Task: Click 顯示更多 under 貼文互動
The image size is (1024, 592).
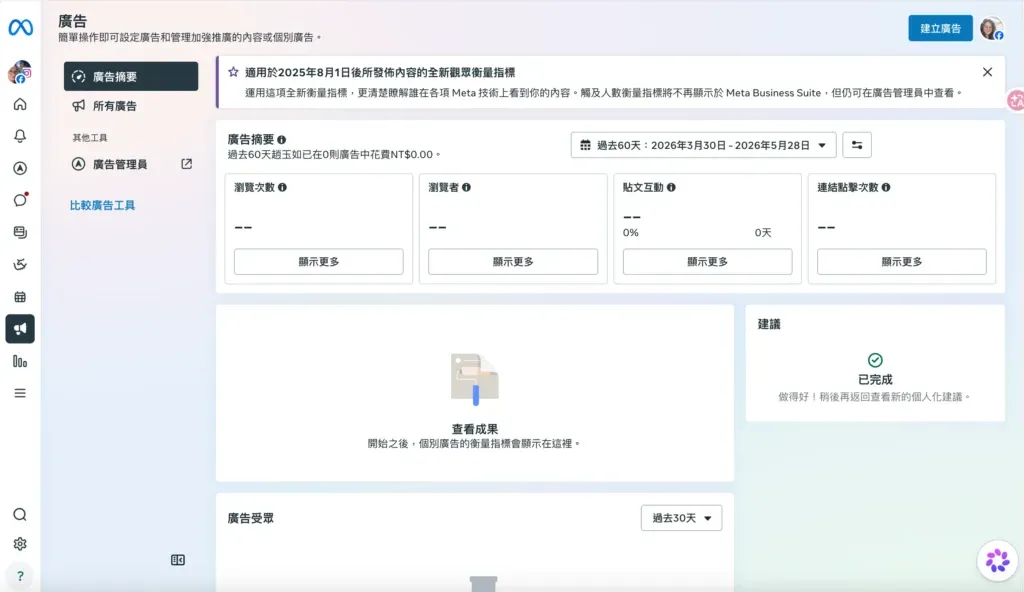Action: pyautogui.click(x=707, y=261)
